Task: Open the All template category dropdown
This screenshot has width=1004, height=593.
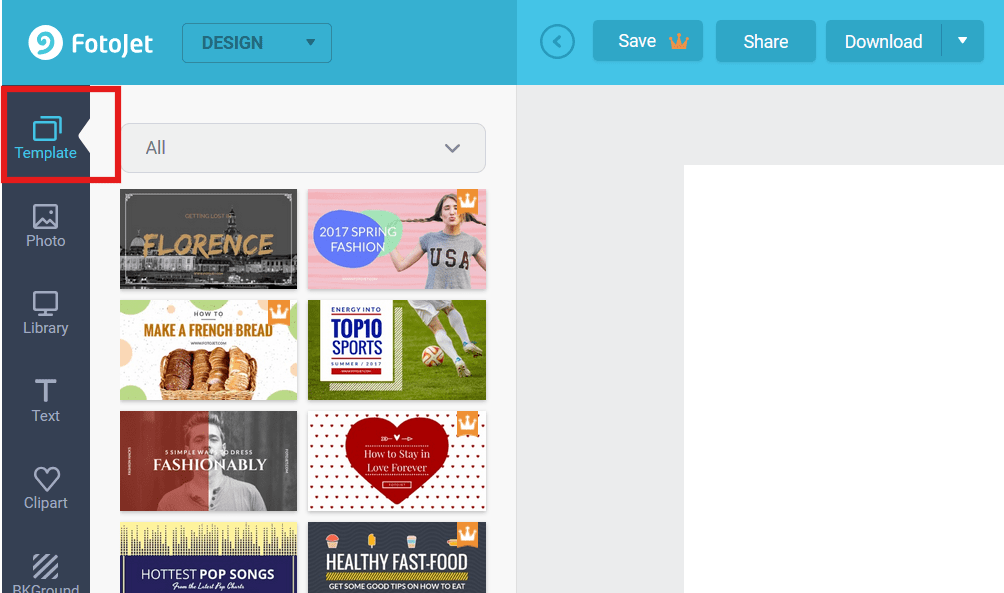Action: point(303,148)
